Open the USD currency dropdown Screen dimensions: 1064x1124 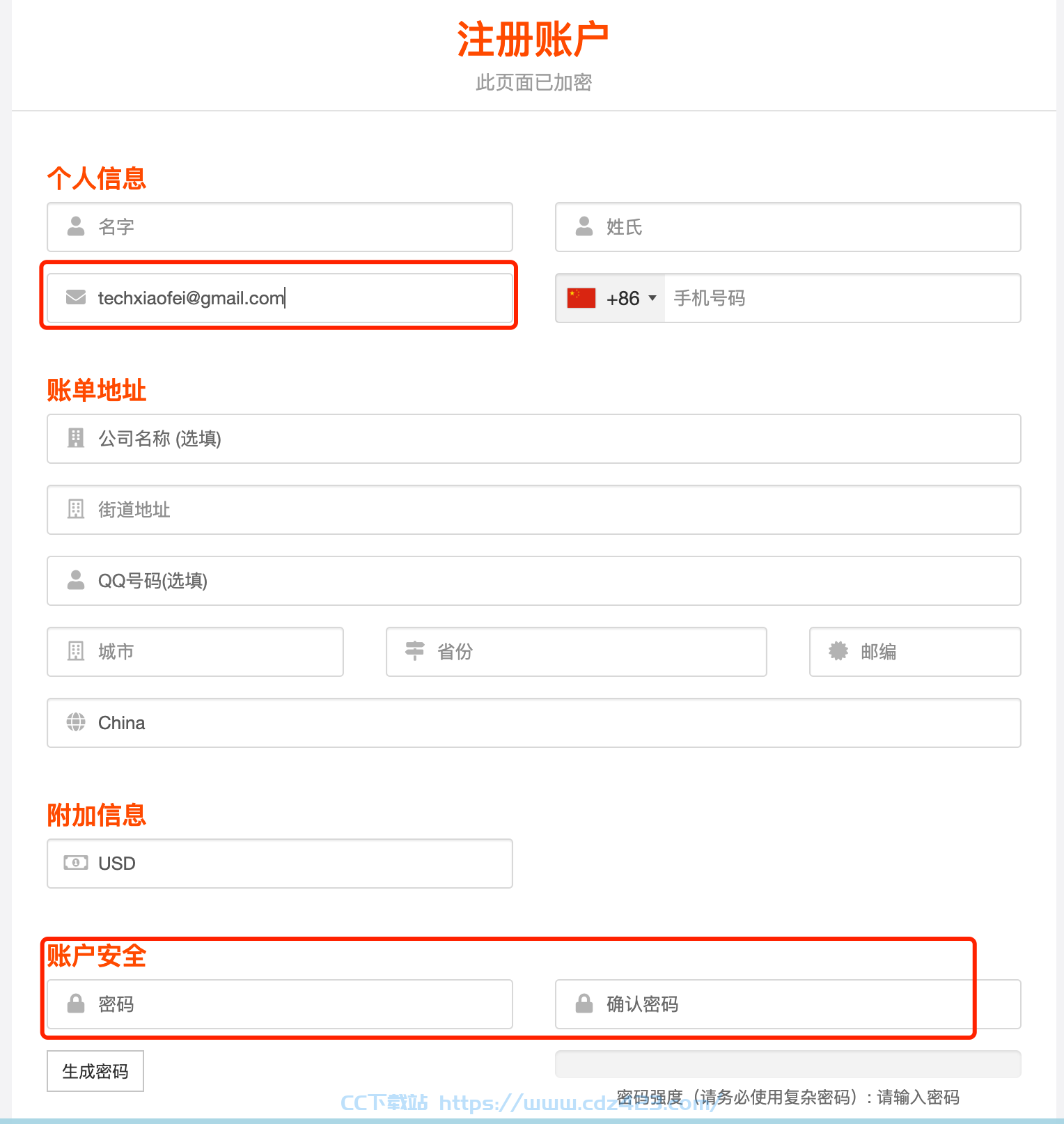click(x=280, y=864)
